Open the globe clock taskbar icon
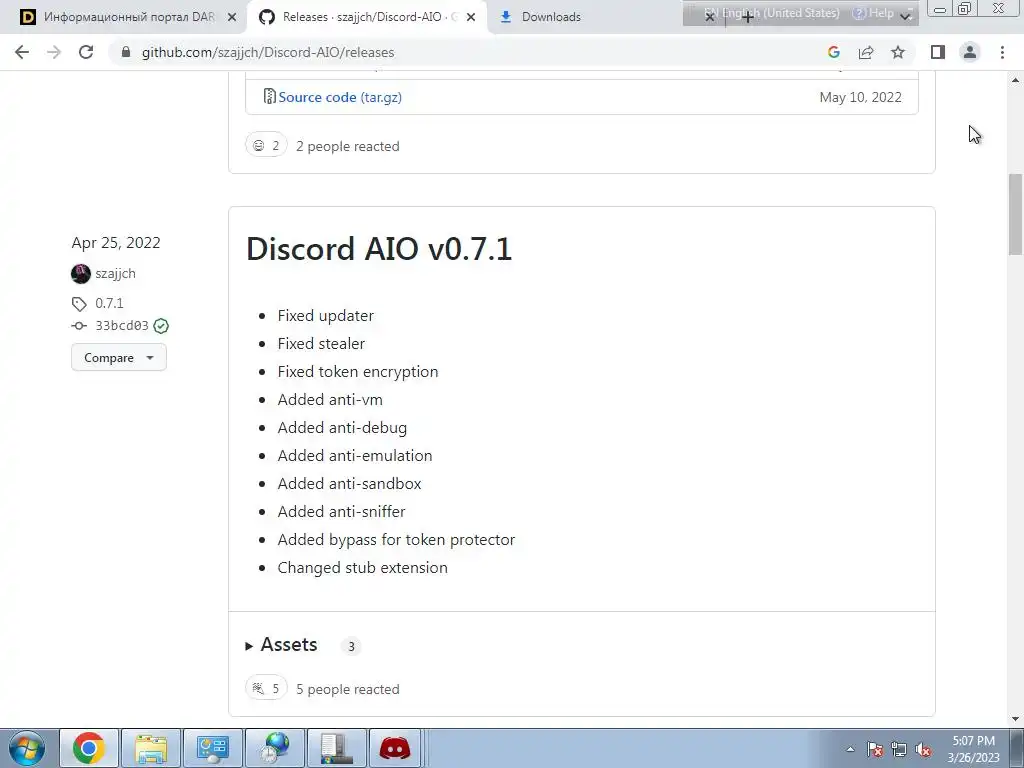This screenshot has width=1024, height=768. 275,748
